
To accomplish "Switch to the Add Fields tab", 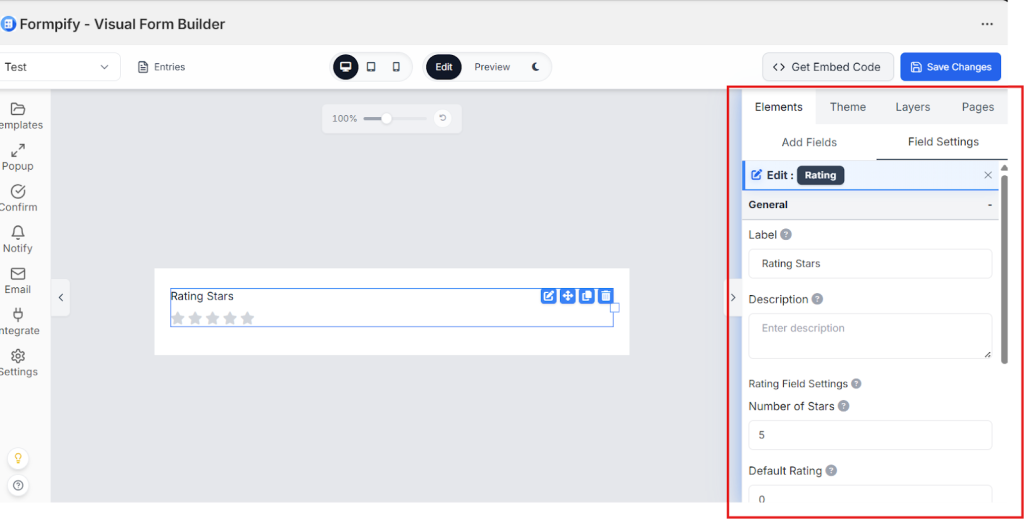I will (x=809, y=142).
